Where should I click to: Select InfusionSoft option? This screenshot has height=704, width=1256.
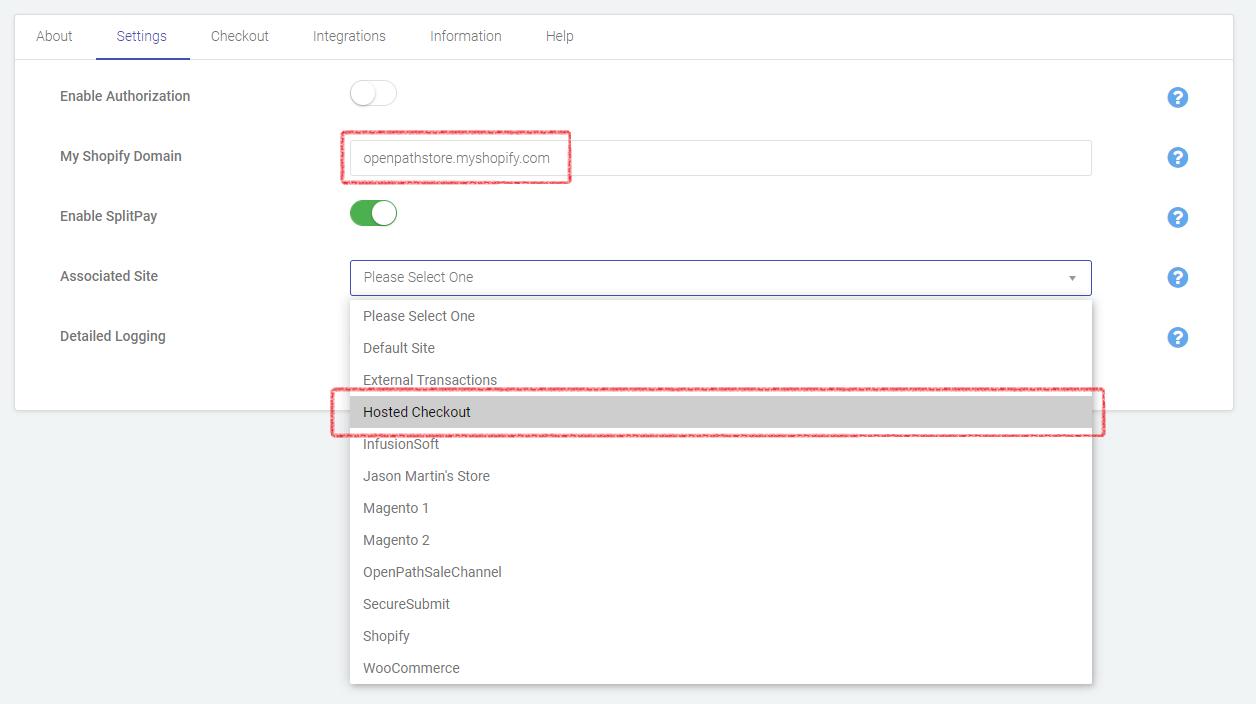(x=720, y=444)
